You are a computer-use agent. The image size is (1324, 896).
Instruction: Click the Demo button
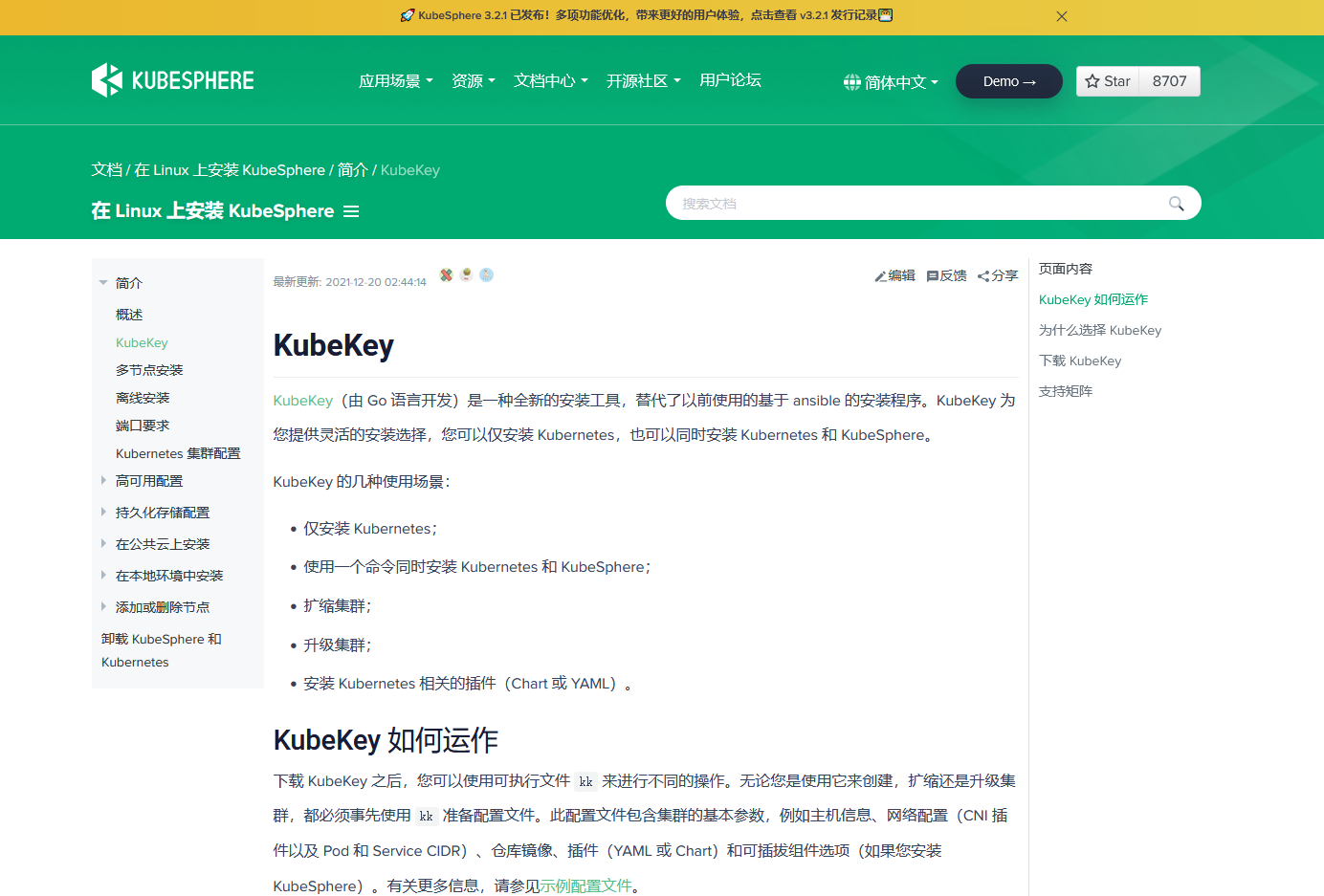(1009, 81)
